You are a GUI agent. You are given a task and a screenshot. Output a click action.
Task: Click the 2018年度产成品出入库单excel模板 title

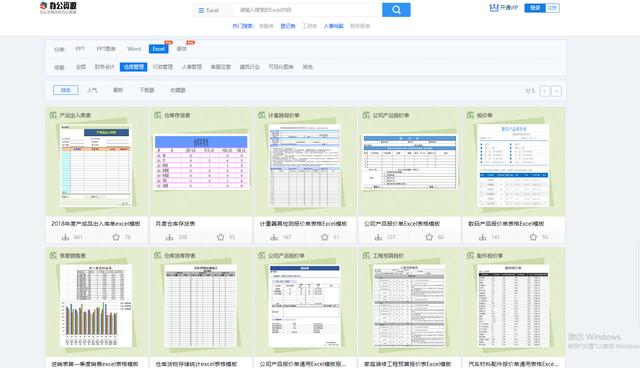coord(96,224)
